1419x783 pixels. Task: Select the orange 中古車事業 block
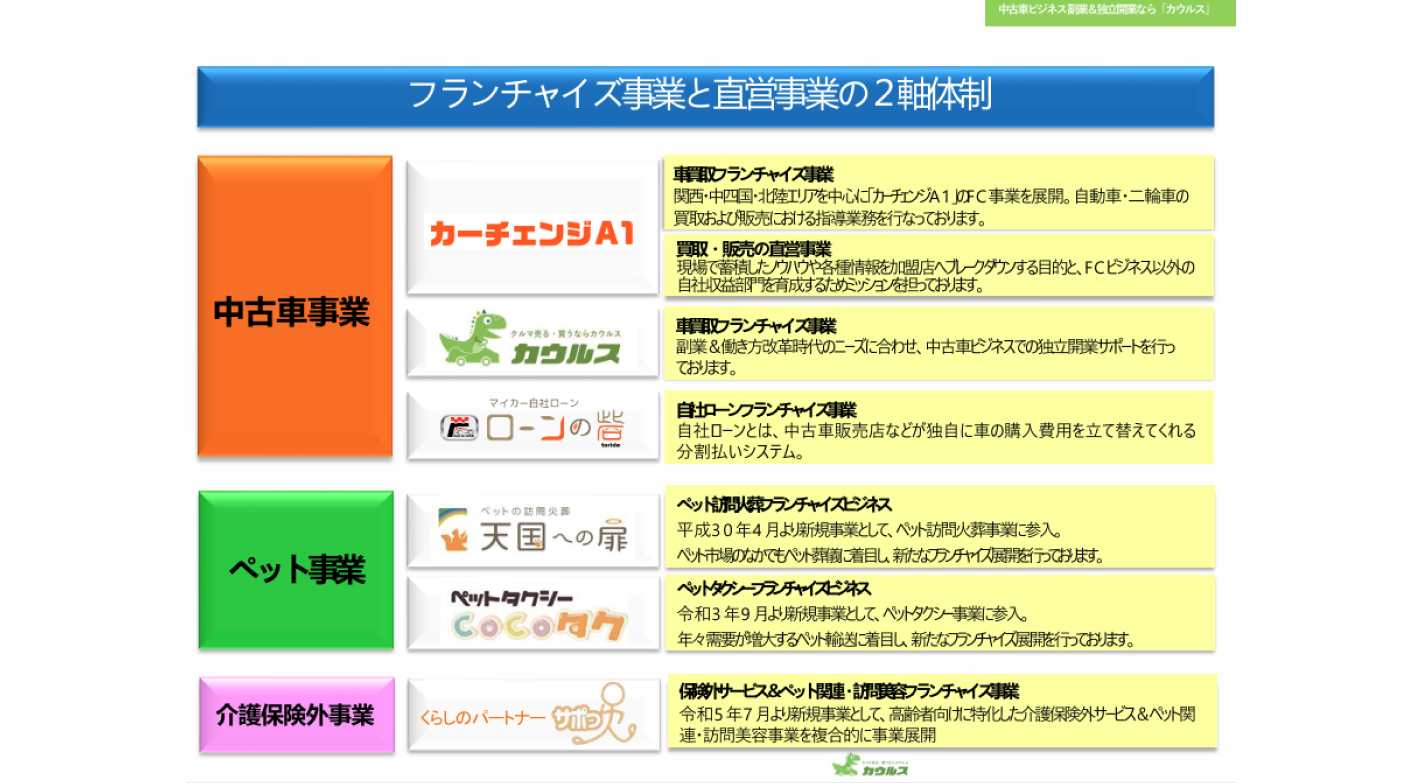click(295, 307)
